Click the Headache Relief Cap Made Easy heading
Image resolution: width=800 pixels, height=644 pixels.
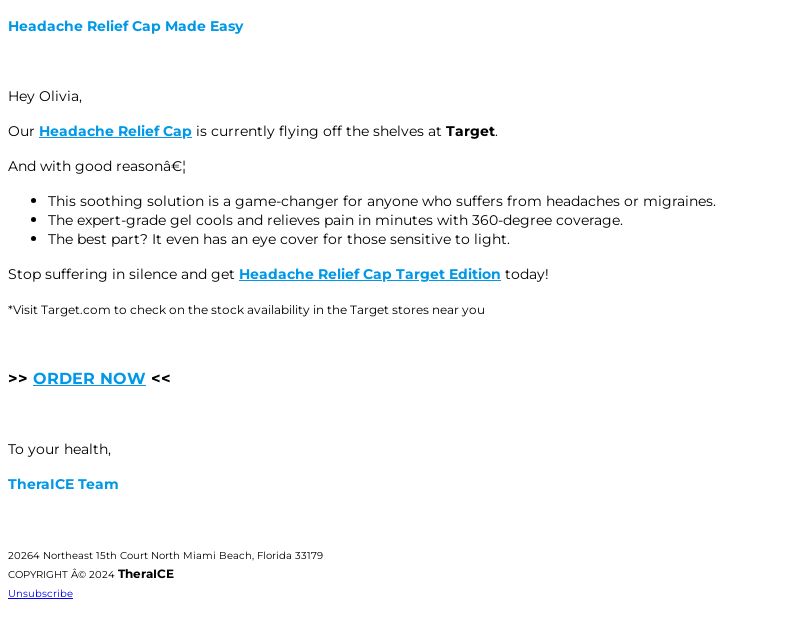coord(126,26)
